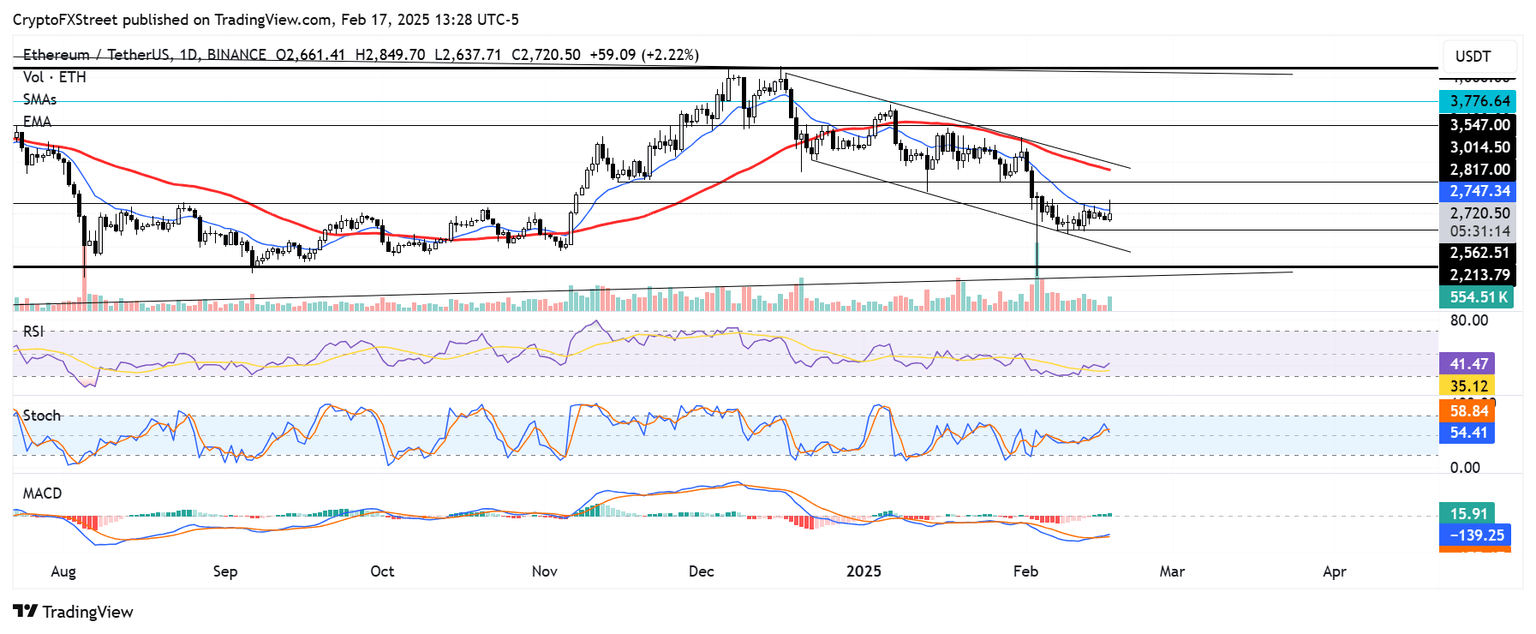1536x634 pixels.
Task: Click the 2025 label on the time axis
Action: pos(864,571)
